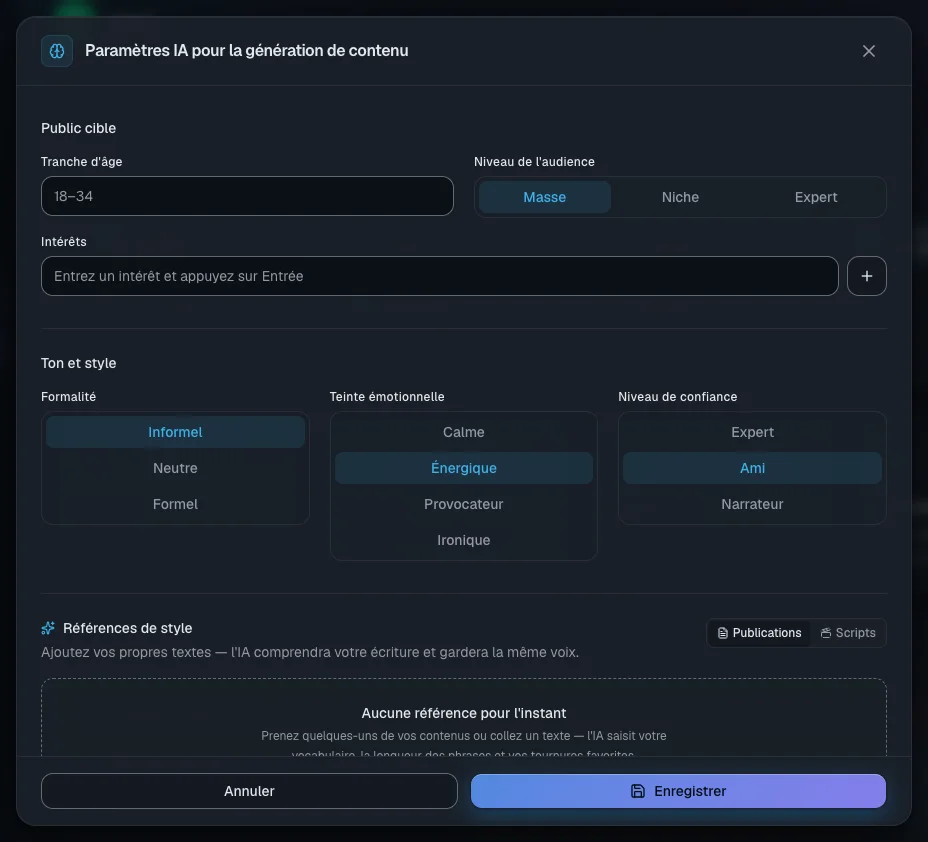Click the Niveau de confiance label

tap(677, 396)
